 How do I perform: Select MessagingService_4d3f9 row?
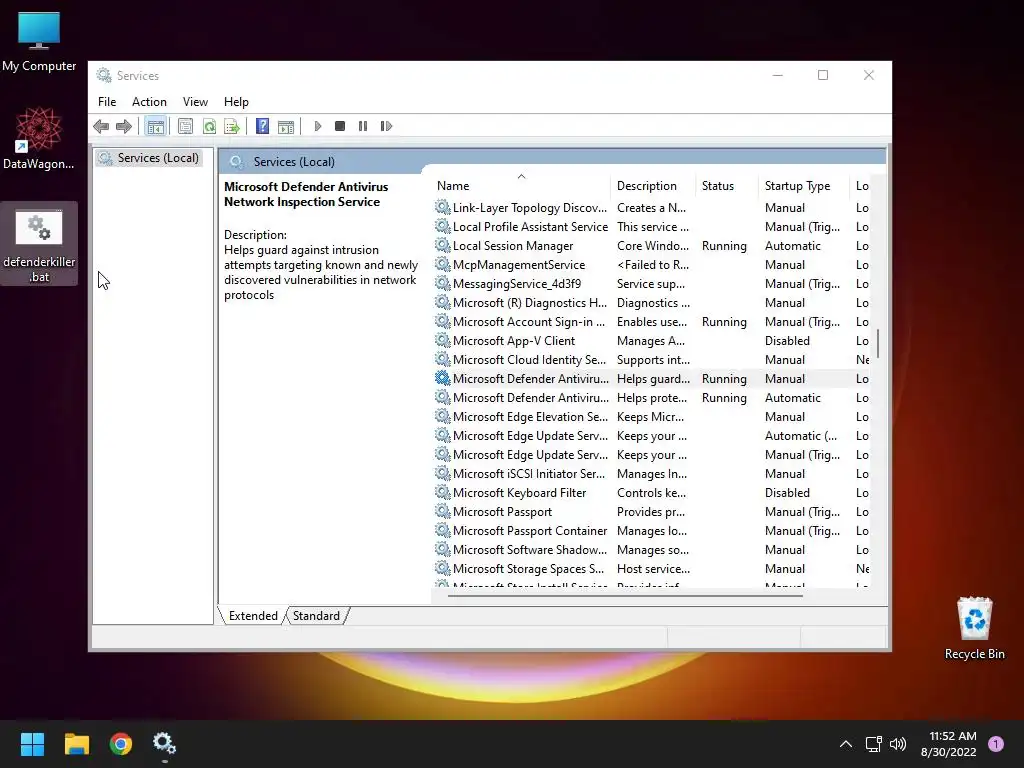pyautogui.click(x=651, y=283)
